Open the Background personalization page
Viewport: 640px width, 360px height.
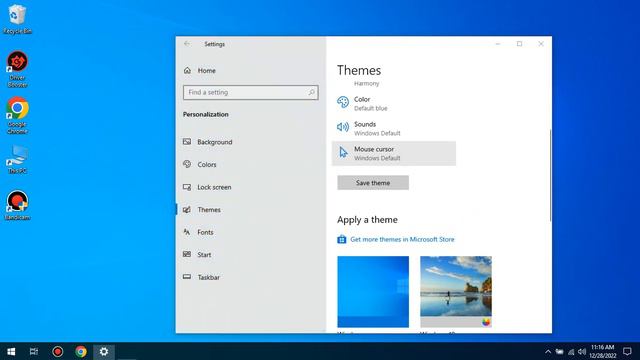pos(251,142)
